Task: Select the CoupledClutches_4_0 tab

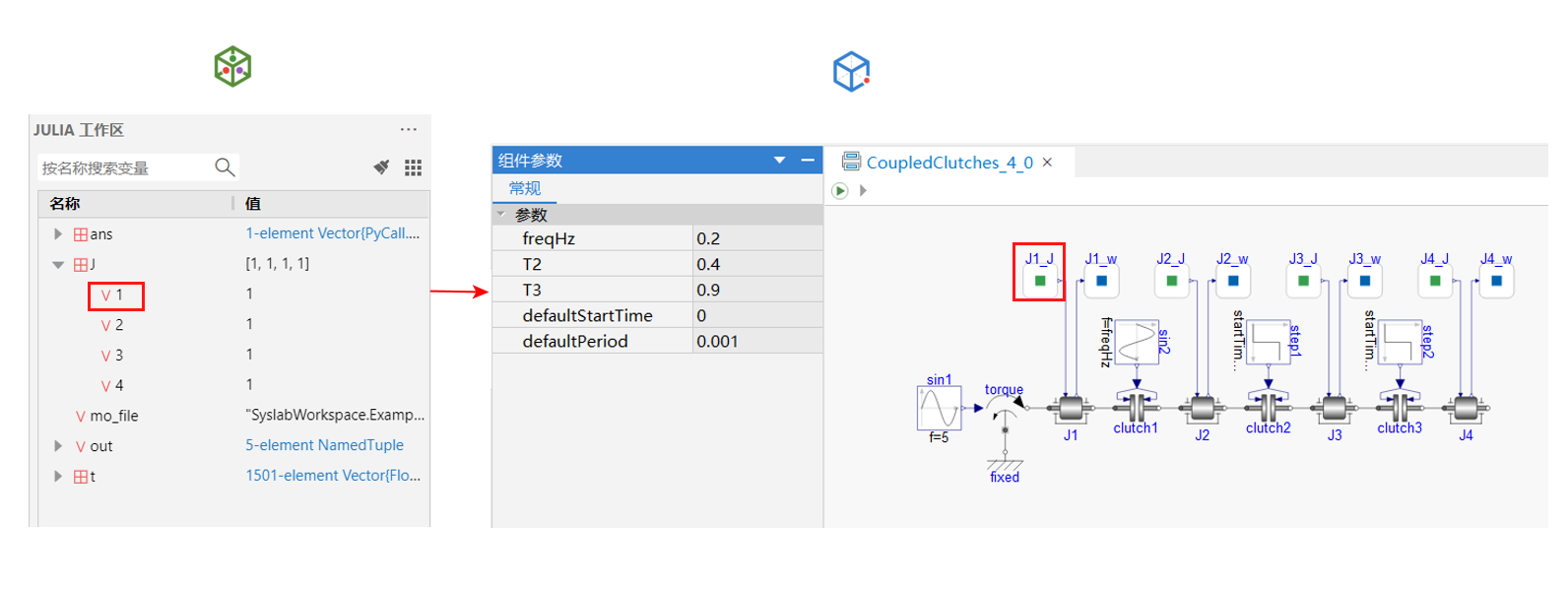Action: 948,163
